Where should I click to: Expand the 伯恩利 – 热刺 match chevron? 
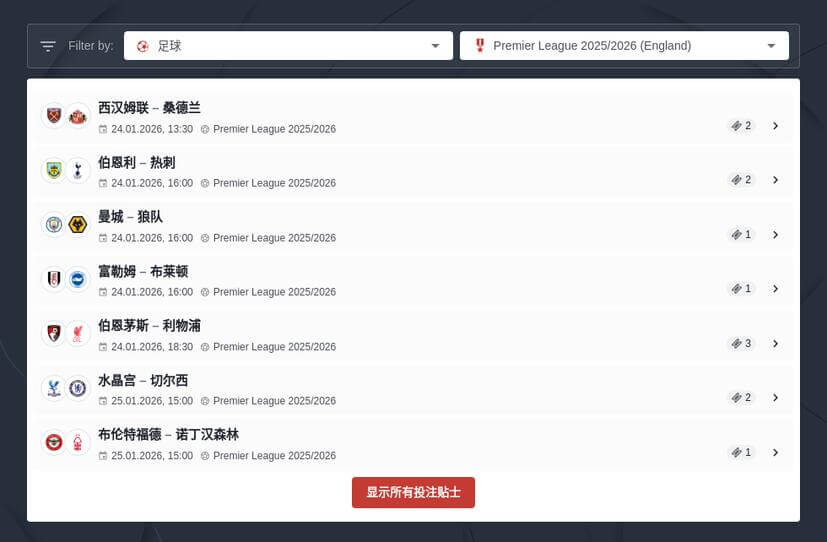tap(775, 180)
